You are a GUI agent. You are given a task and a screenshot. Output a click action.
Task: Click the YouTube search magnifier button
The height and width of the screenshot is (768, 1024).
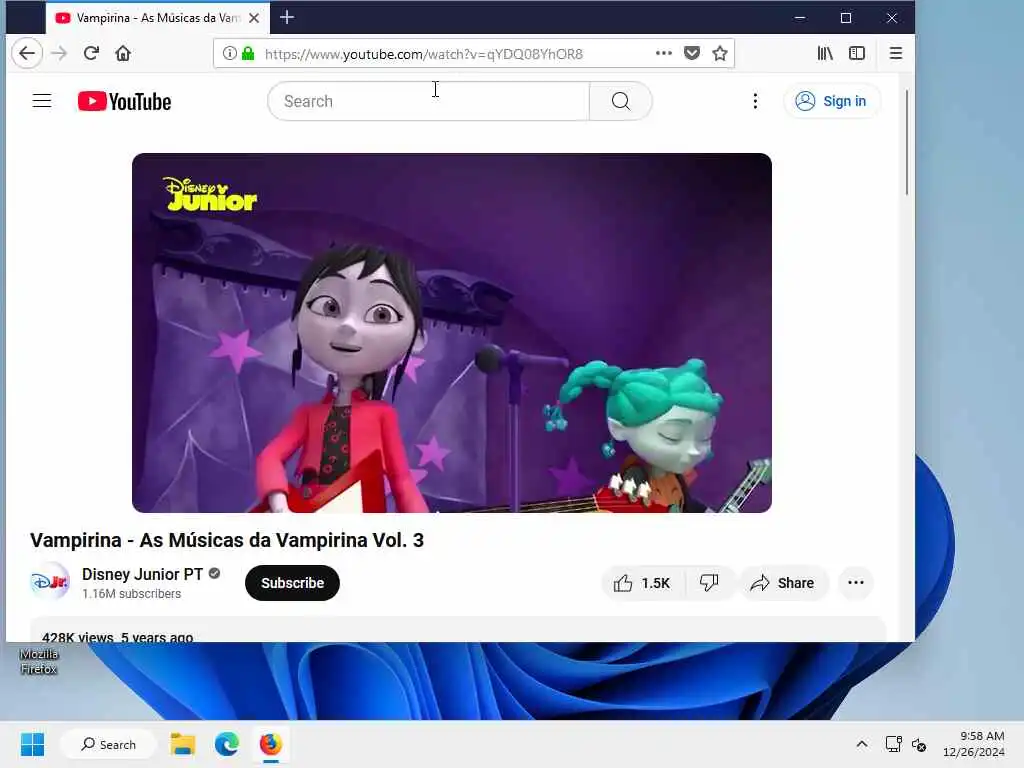(620, 101)
